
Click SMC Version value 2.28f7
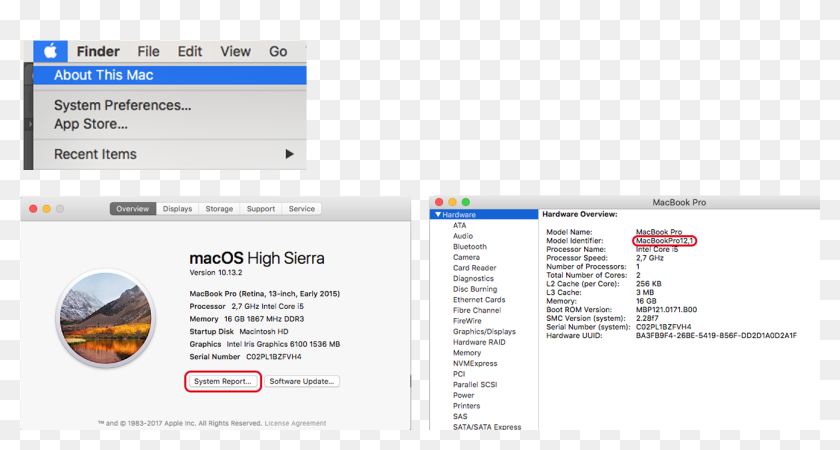tap(647, 318)
